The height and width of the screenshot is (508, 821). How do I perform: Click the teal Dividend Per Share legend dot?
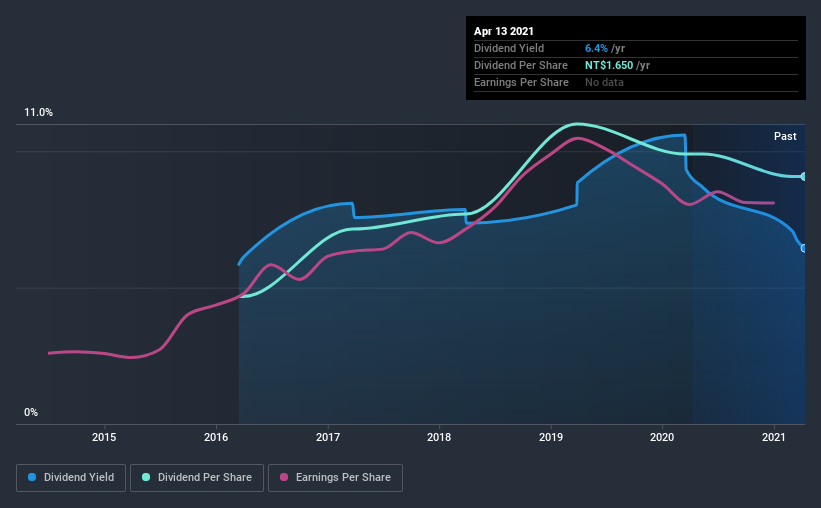tap(146, 477)
